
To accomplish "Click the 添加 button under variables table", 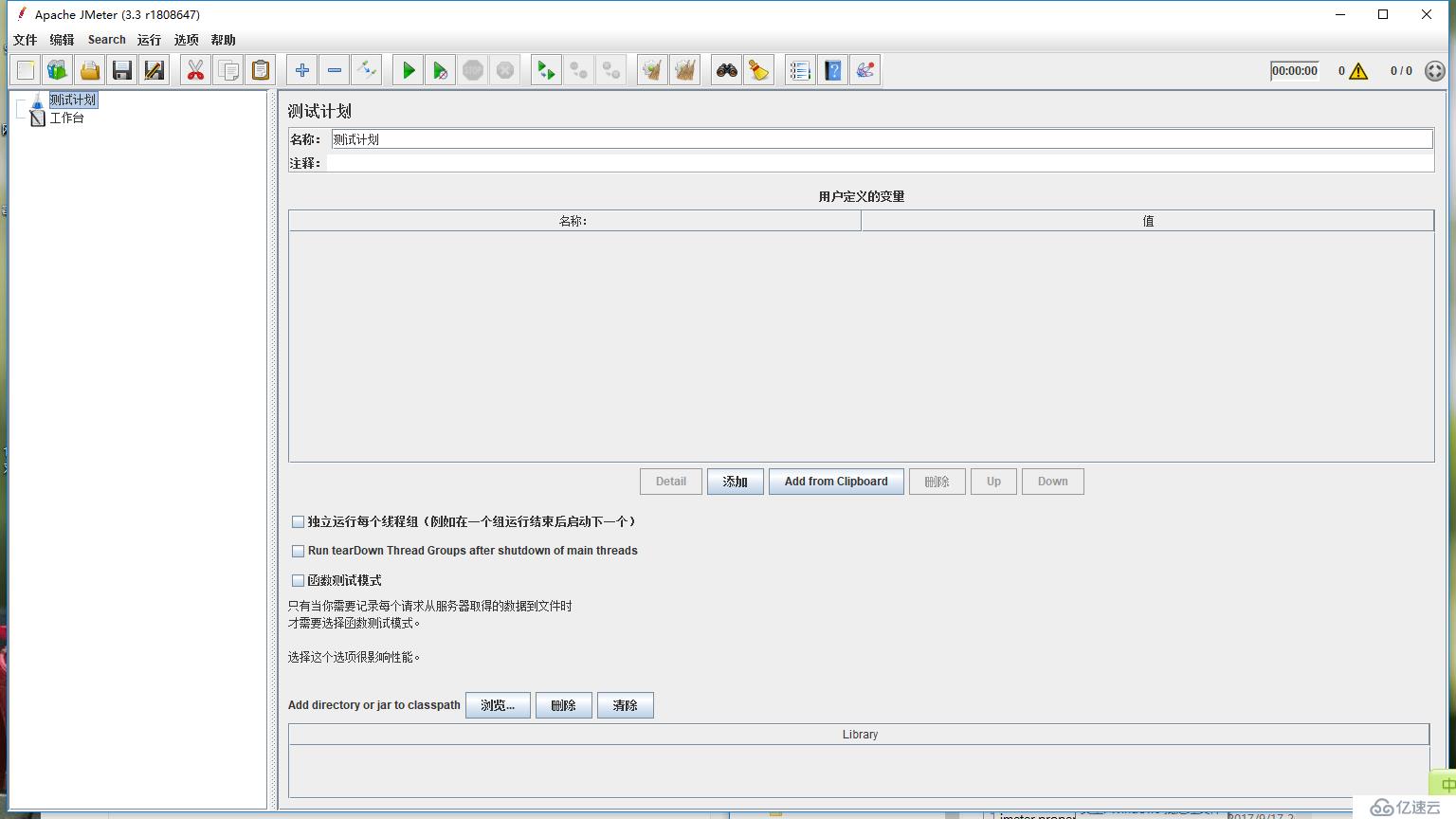I will pyautogui.click(x=736, y=482).
